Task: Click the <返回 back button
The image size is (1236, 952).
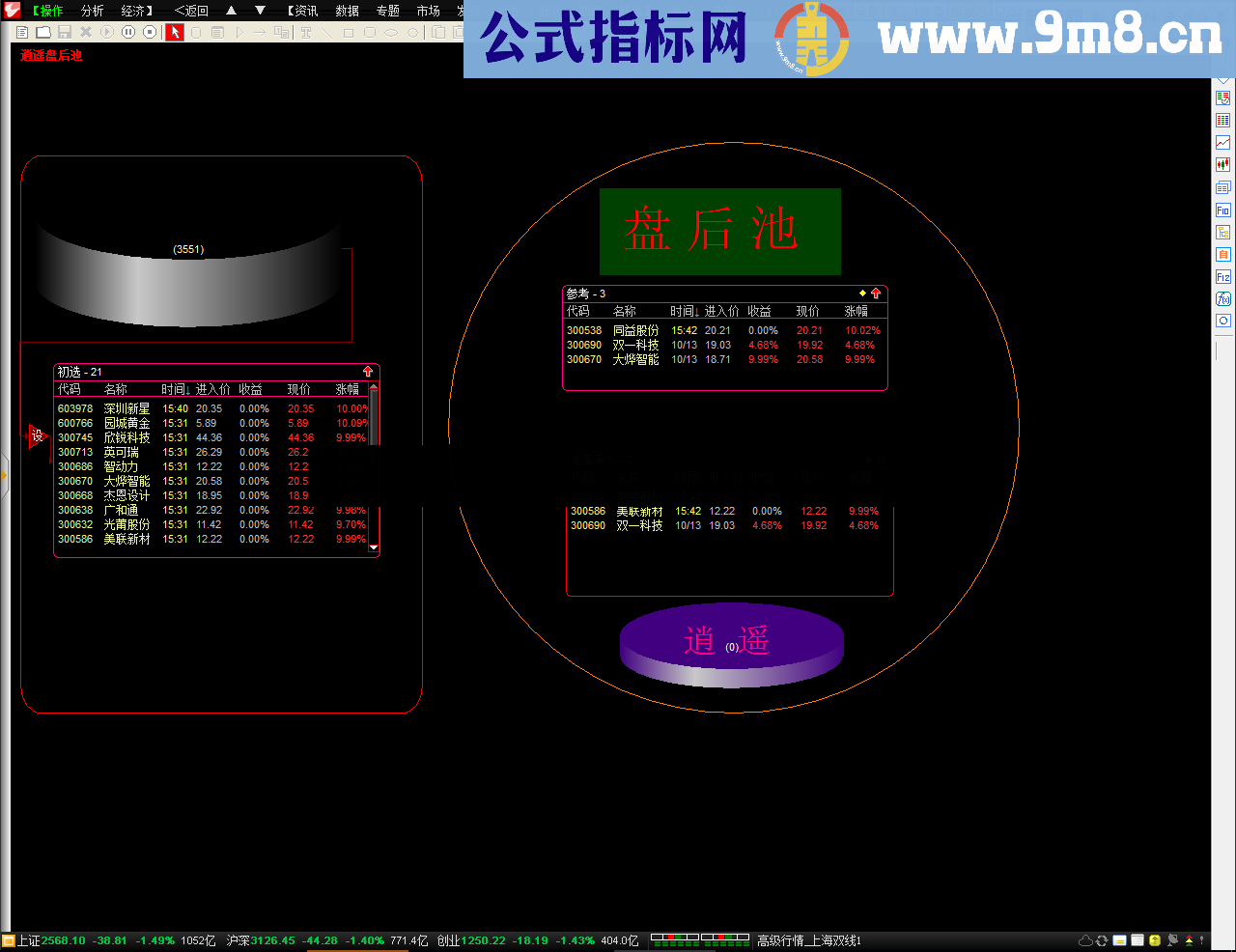Action: coord(191,11)
